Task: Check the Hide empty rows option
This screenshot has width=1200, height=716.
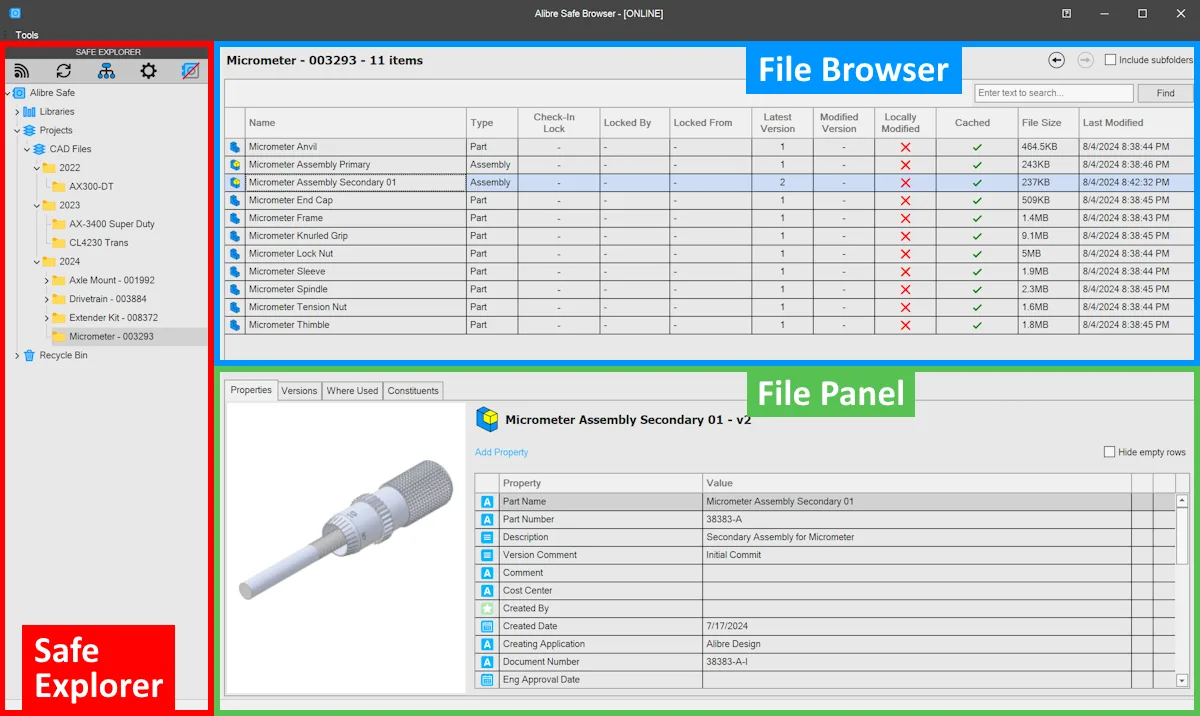Action: click(1109, 452)
